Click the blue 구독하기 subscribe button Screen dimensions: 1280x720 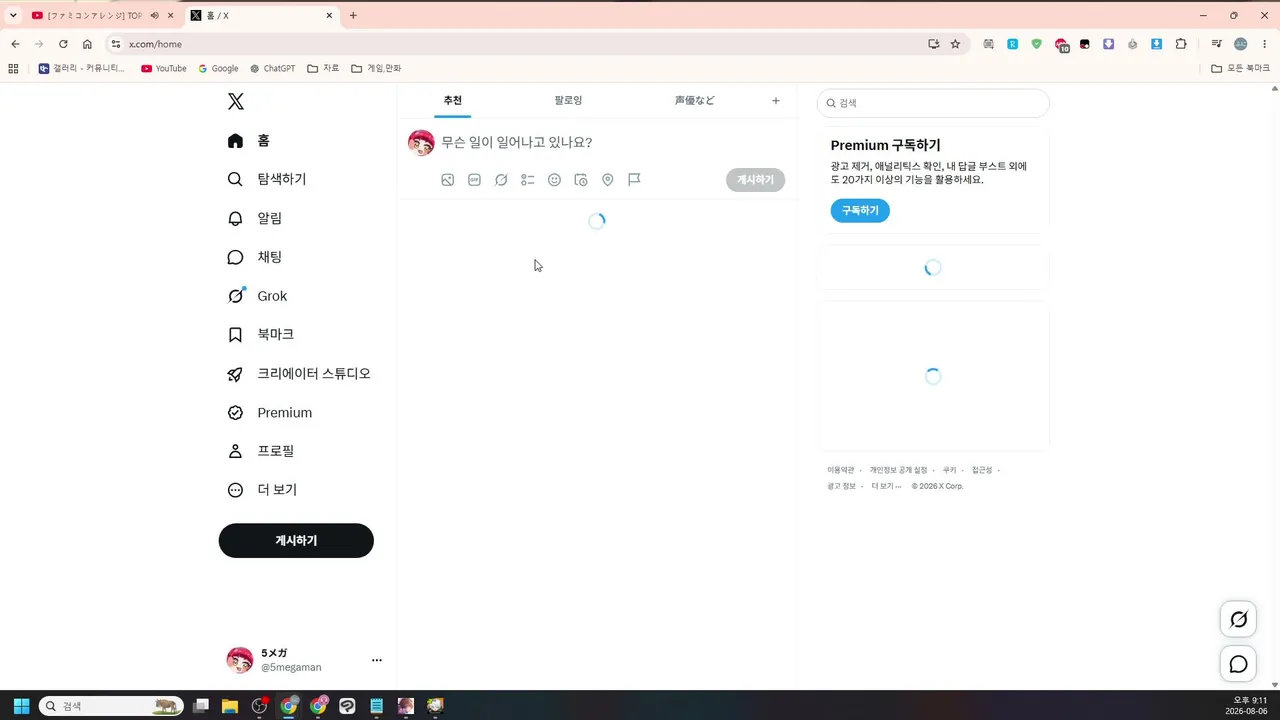point(860,211)
